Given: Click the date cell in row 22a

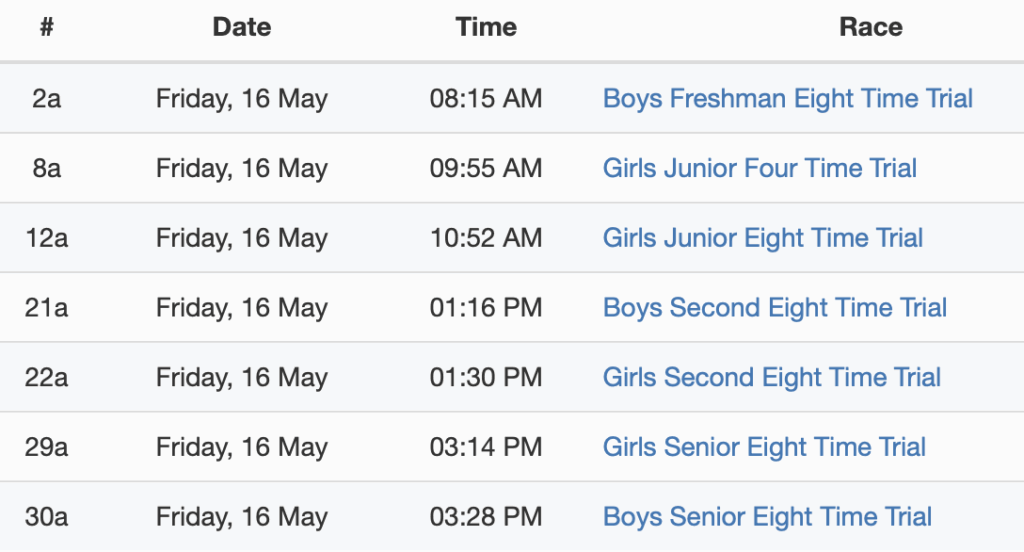Looking at the screenshot, I should (242, 377).
